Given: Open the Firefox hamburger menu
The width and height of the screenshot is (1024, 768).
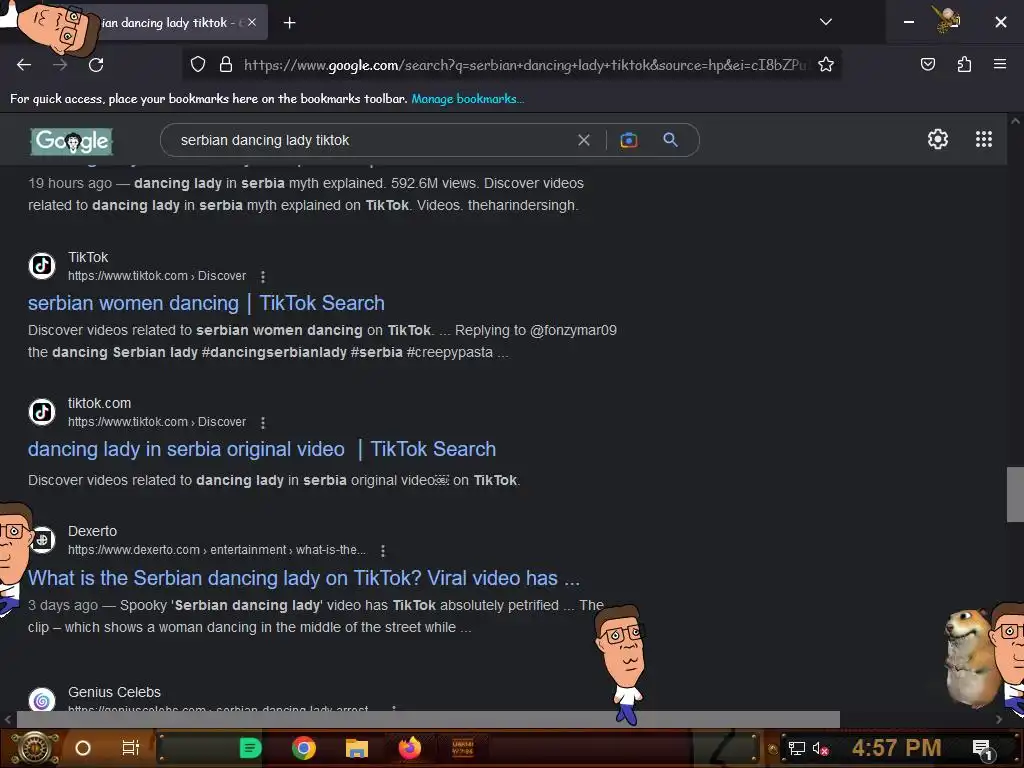Looking at the screenshot, I should tap(1000, 64).
